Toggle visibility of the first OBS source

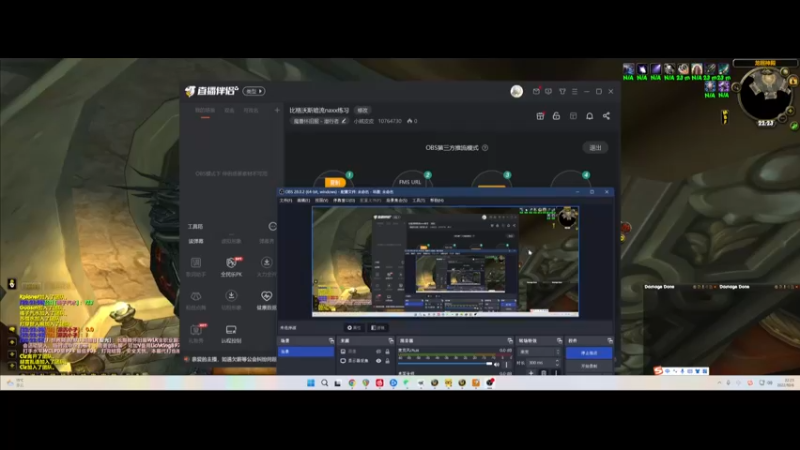[379, 352]
